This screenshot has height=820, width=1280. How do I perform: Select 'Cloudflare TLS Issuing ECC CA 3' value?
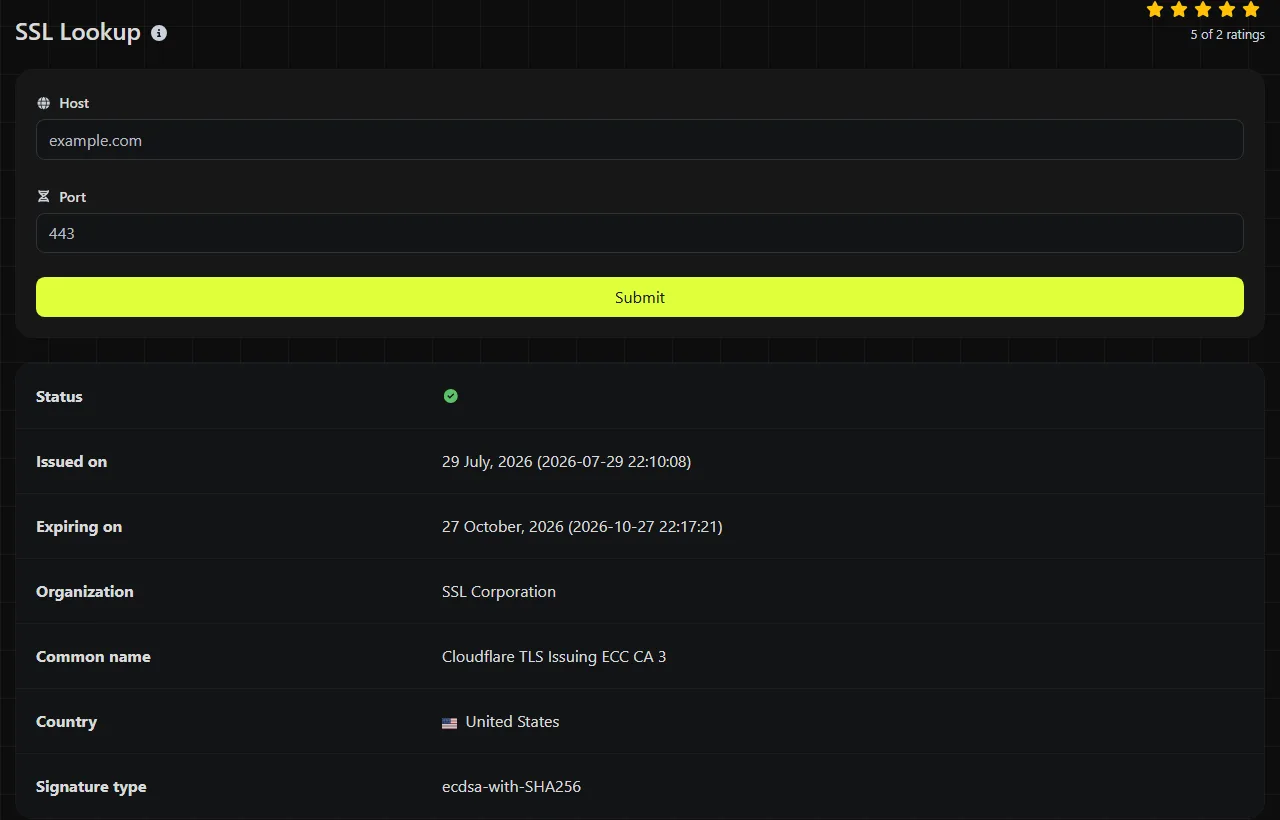(x=554, y=657)
